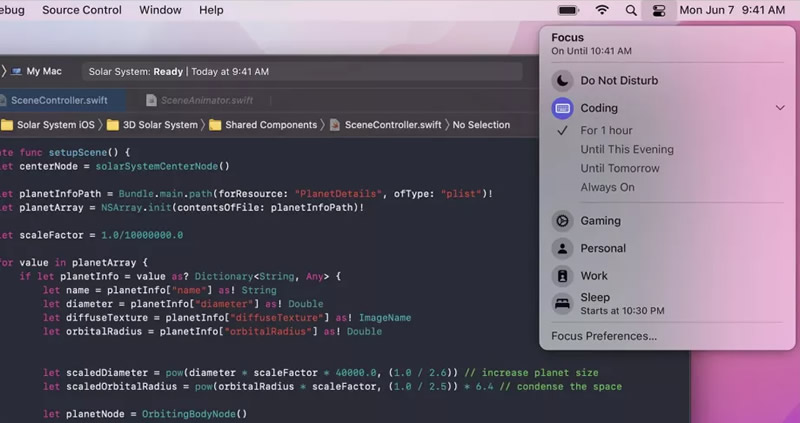The height and width of the screenshot is (423, 800).
Task: Click Solar System Ready status field
Action: (302, 71)
